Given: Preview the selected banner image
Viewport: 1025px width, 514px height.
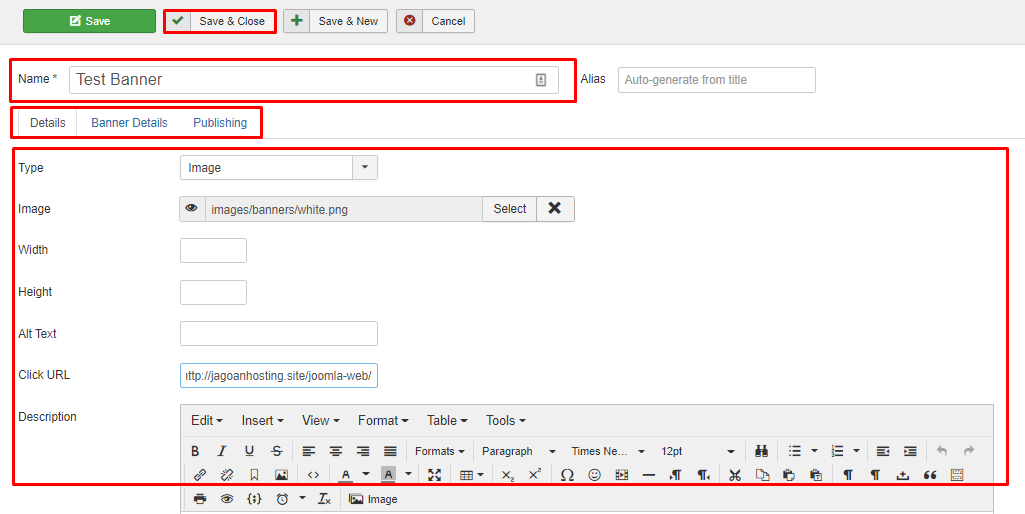Looking at the screenshot, I should click(x=192, y=209).
